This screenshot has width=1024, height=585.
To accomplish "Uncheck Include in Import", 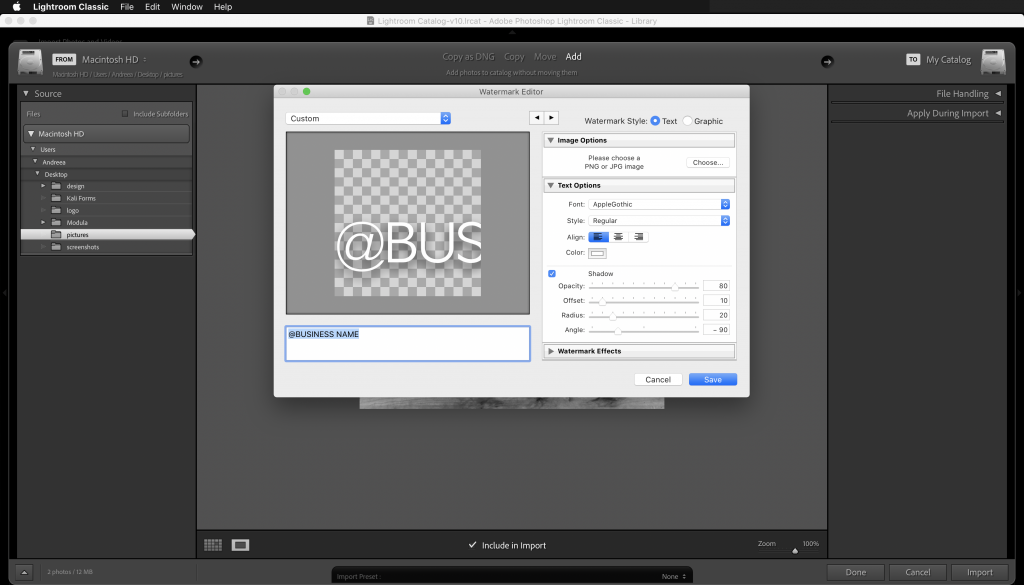I will pyautogui.click(x=473, y=546).
